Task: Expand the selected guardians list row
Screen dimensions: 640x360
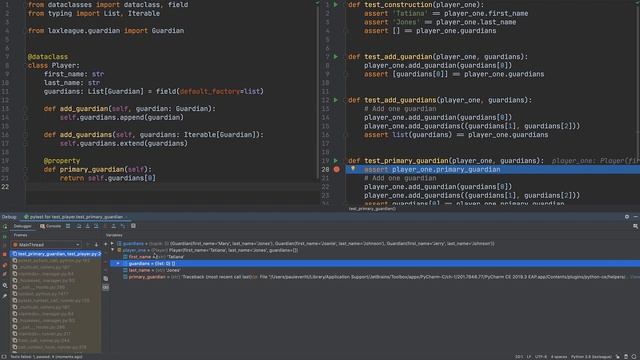Action: (118, 263)
